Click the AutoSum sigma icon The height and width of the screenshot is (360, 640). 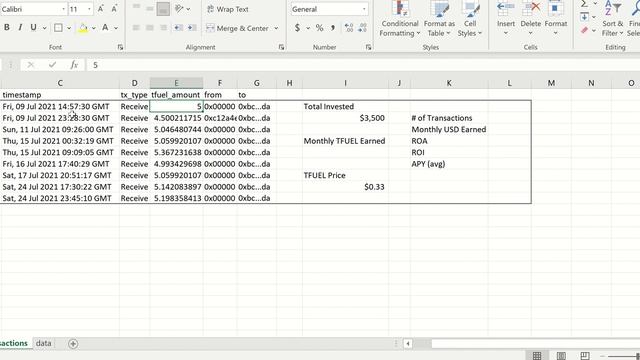[x=584, y=4]
